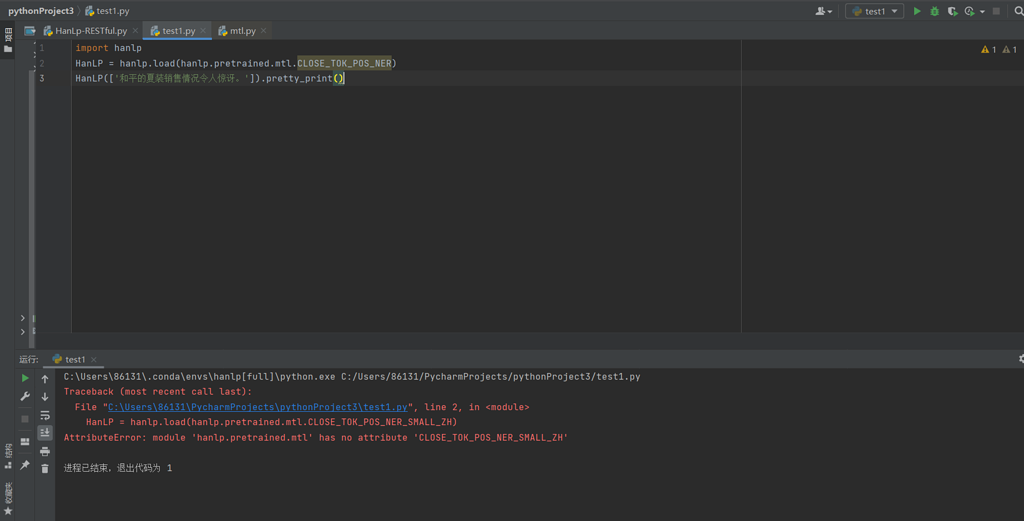Viewport: 1024px width, 521px height.
Task: Print console output using the printer icon
Action: click(x=45, y=451)
